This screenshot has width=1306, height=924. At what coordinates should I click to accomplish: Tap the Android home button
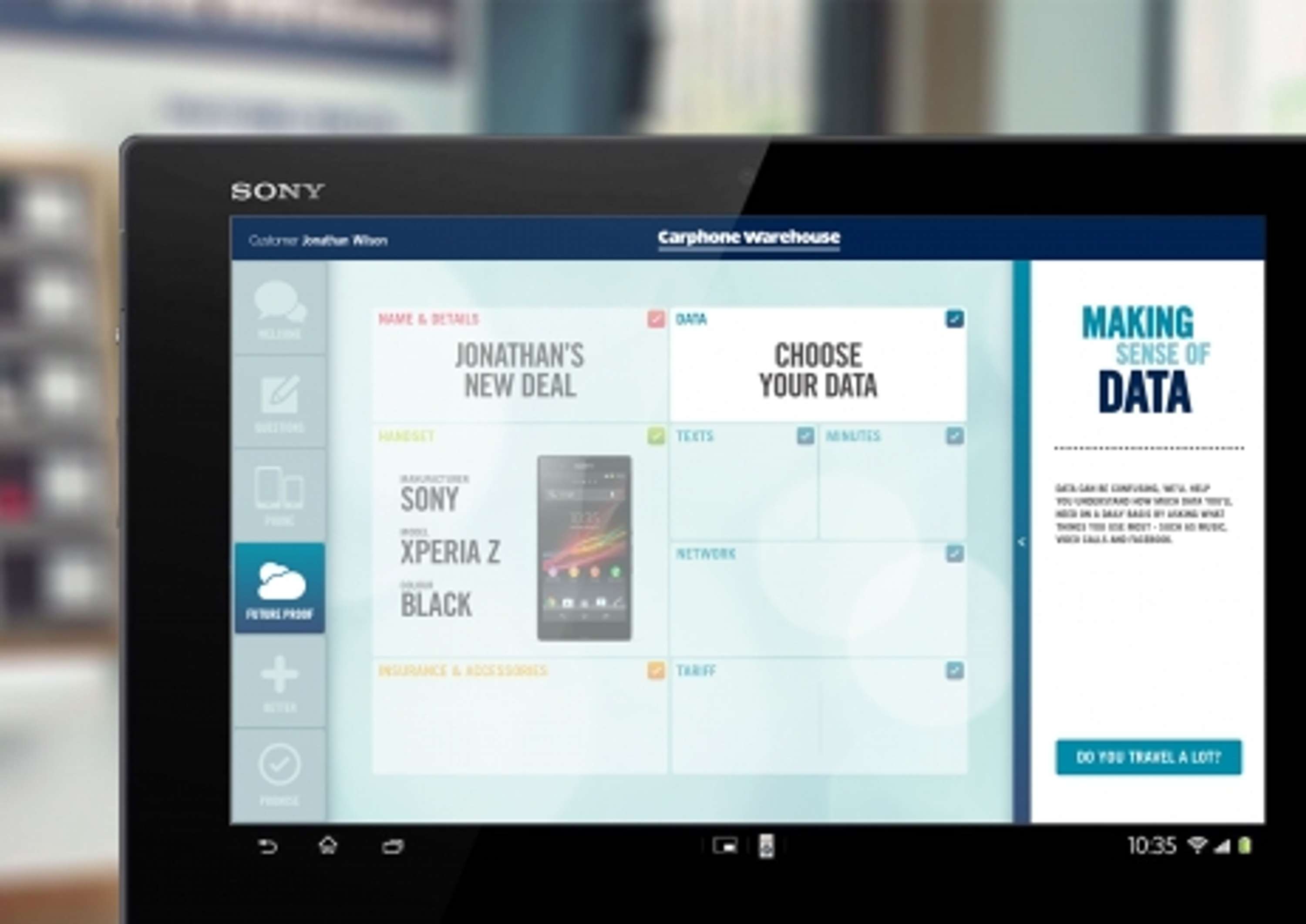(328, 846)
